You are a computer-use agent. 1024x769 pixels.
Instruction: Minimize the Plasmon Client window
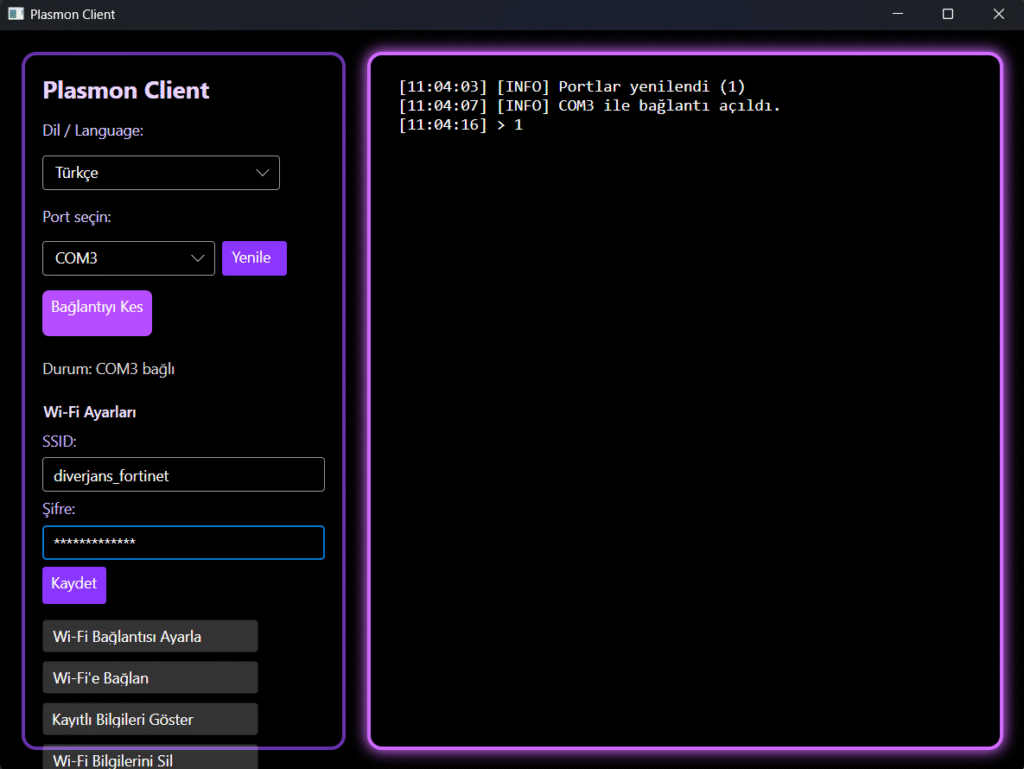(897, 14)
